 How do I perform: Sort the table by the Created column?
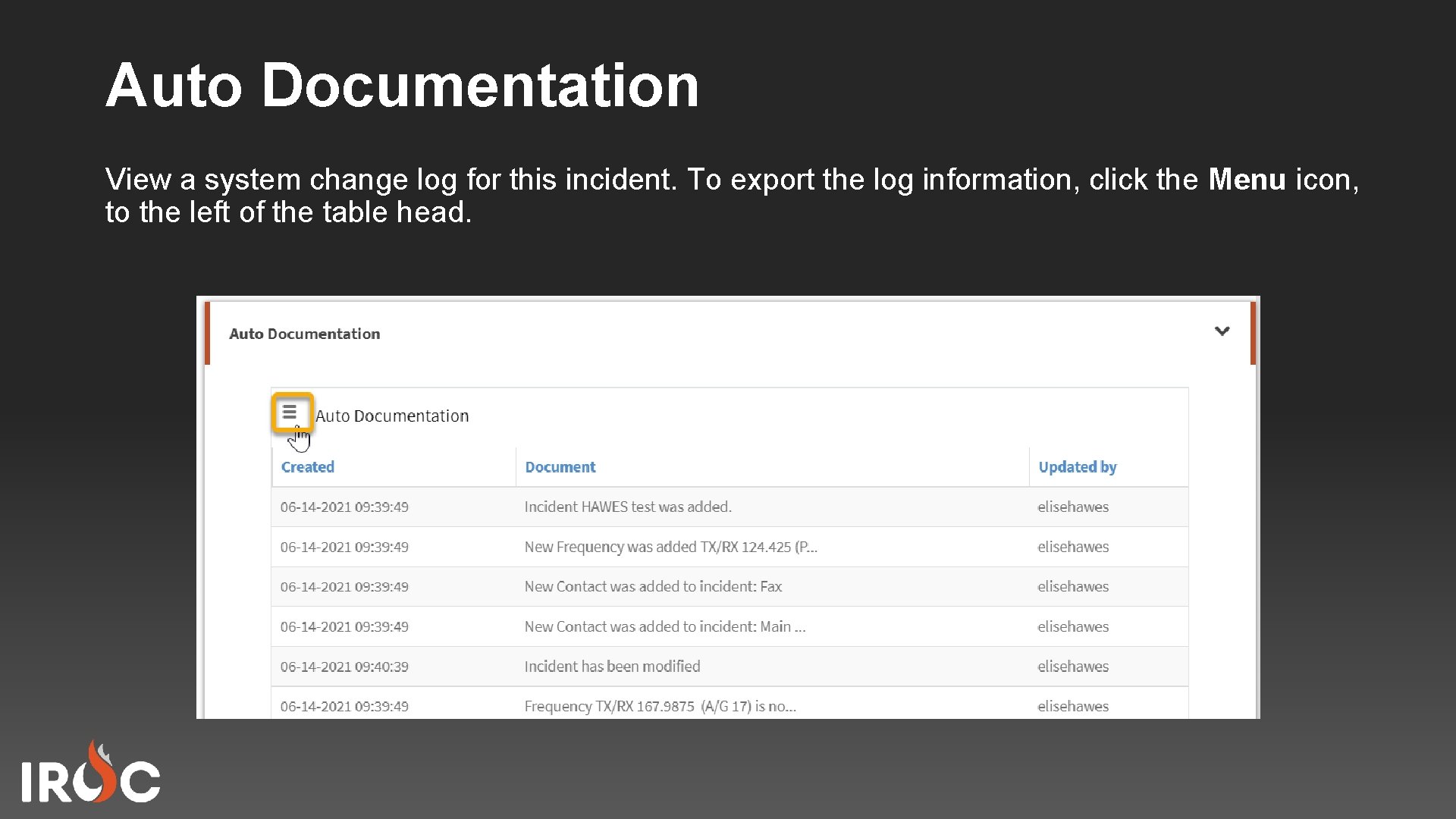[x=306, y=466]
